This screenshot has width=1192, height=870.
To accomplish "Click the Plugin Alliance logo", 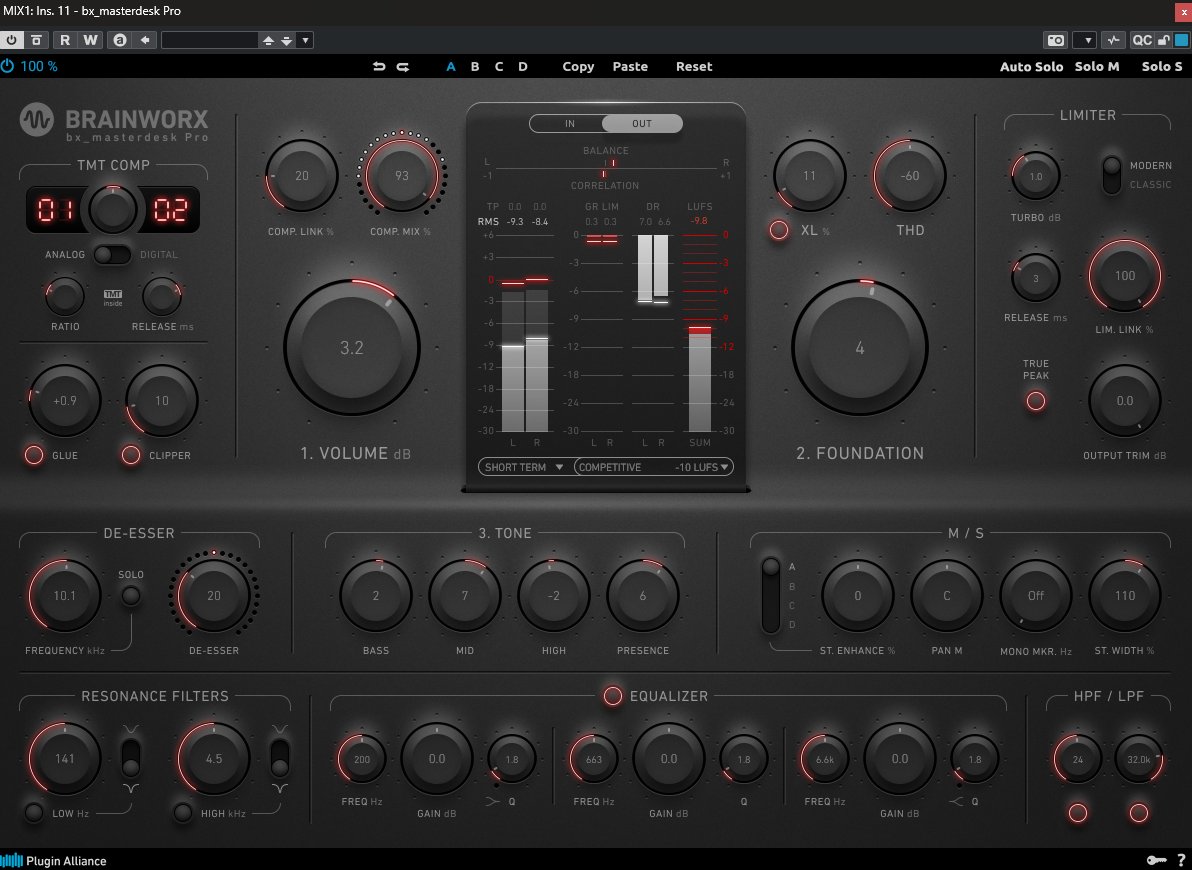I will tap(54, 861).
